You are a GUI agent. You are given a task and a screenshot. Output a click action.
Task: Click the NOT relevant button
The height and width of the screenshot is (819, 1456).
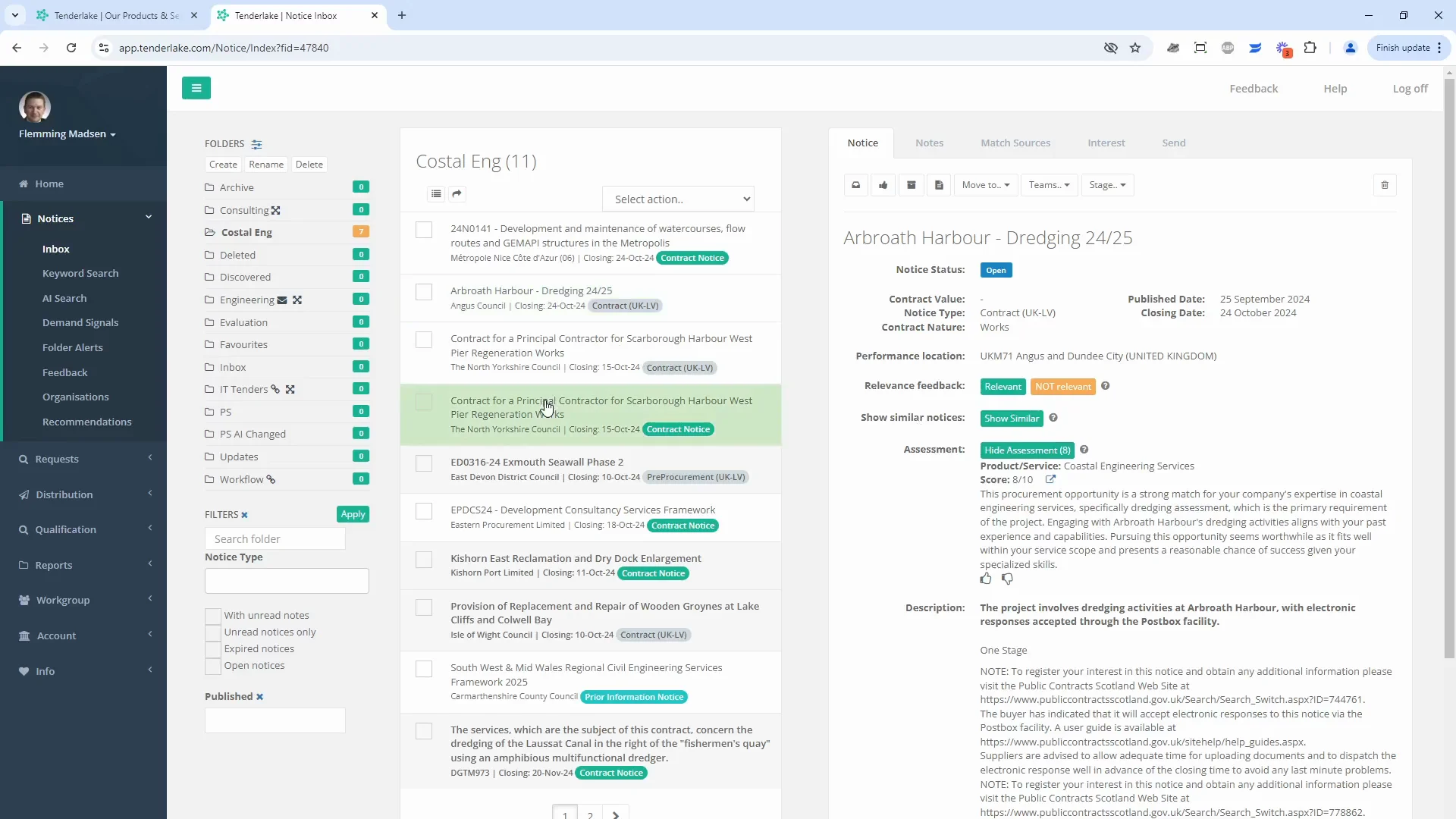1062,387
